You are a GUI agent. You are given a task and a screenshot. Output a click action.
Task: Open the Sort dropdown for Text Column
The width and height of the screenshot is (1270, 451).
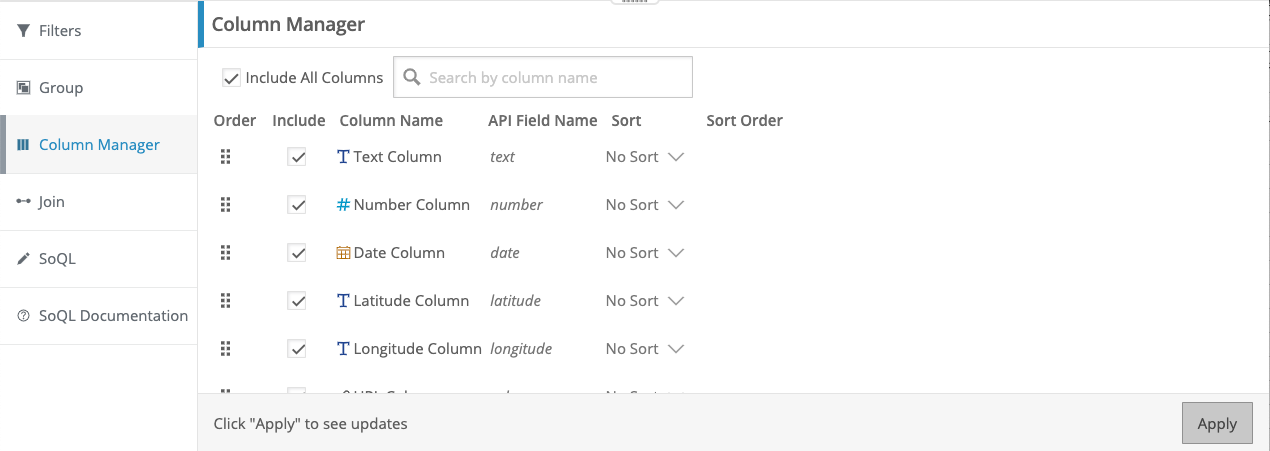click(645, 157)
